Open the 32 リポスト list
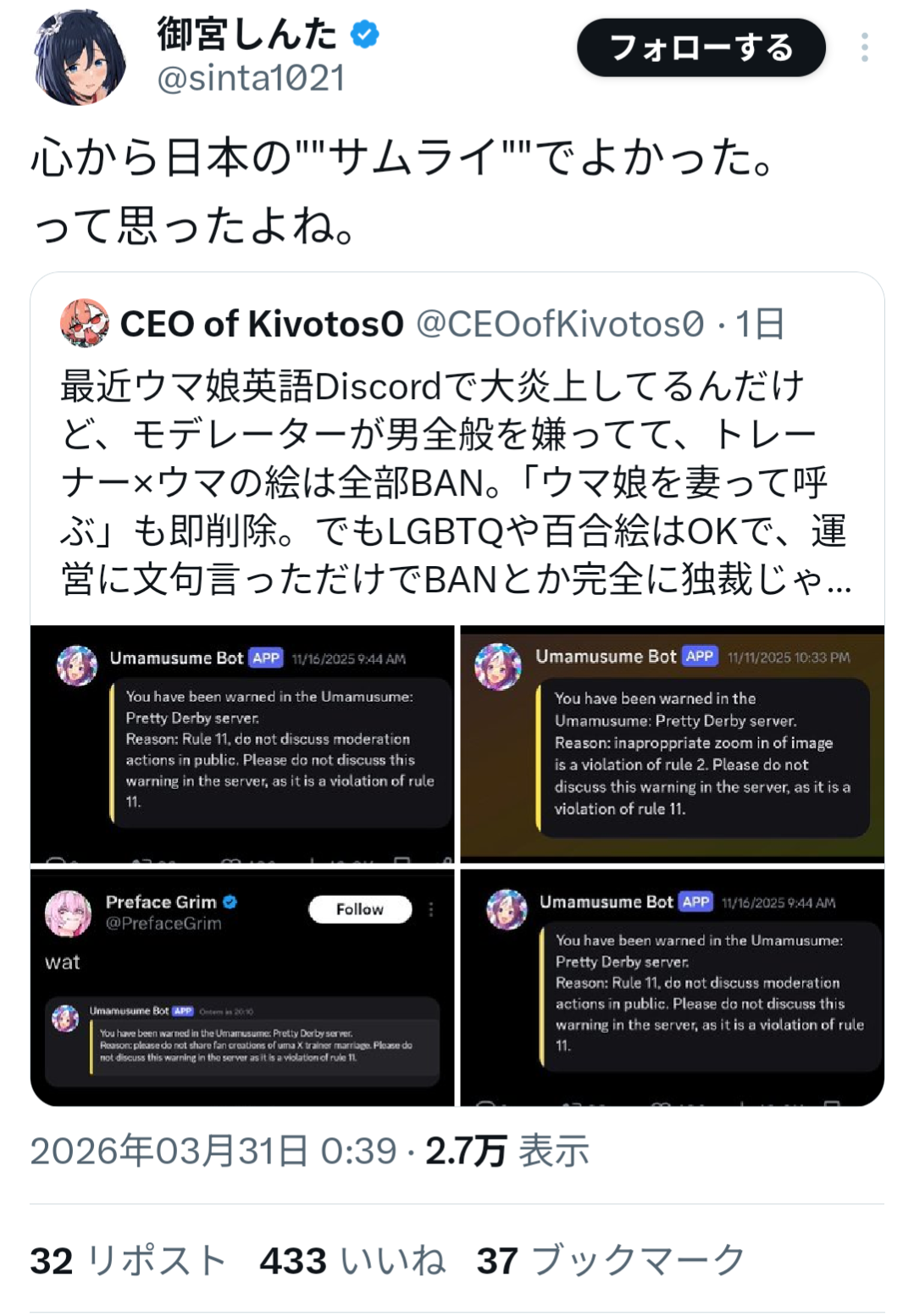The width and height of the screenshot is (914, 1316). [128, 1260]
